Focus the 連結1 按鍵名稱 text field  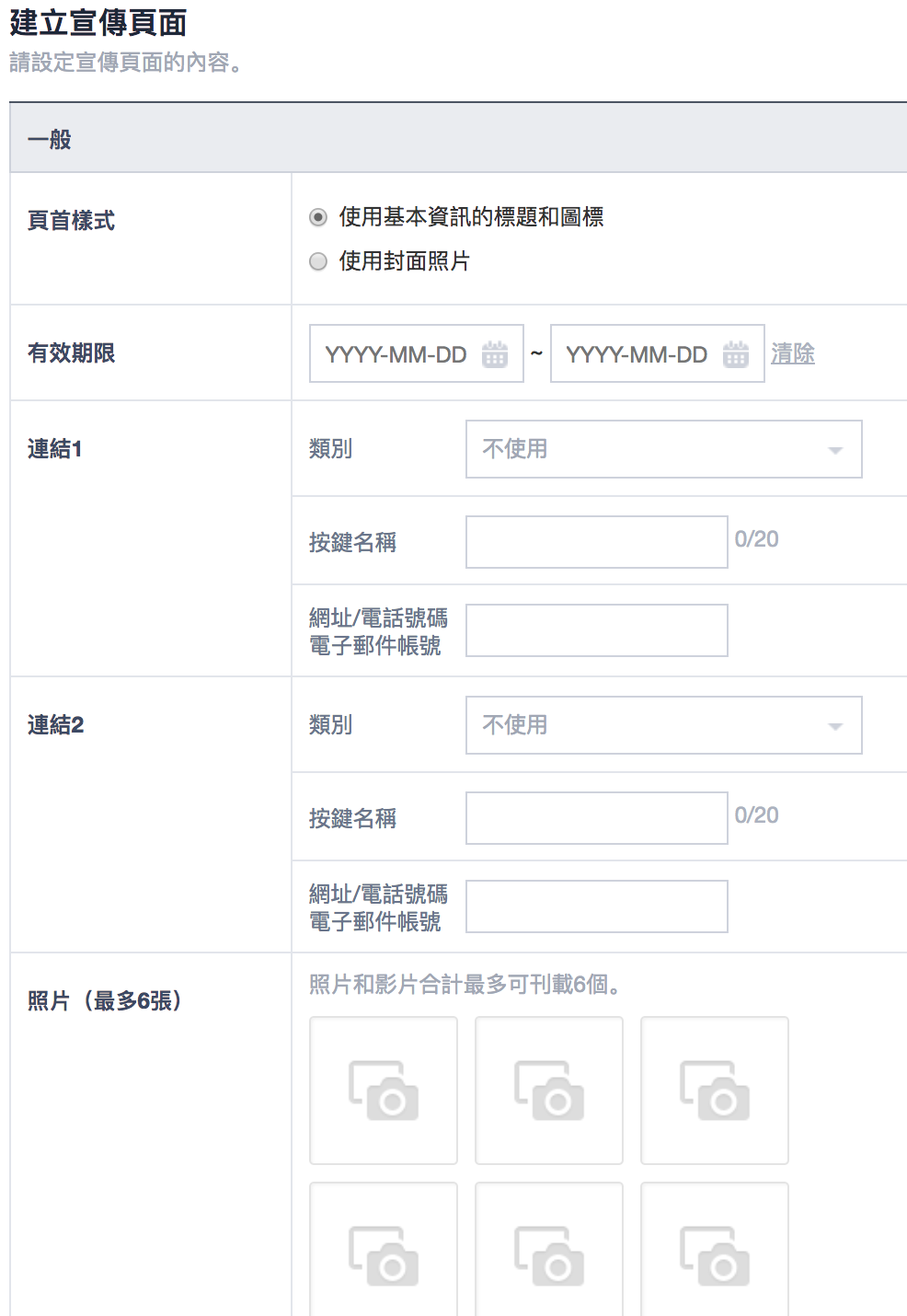point(597,542)
